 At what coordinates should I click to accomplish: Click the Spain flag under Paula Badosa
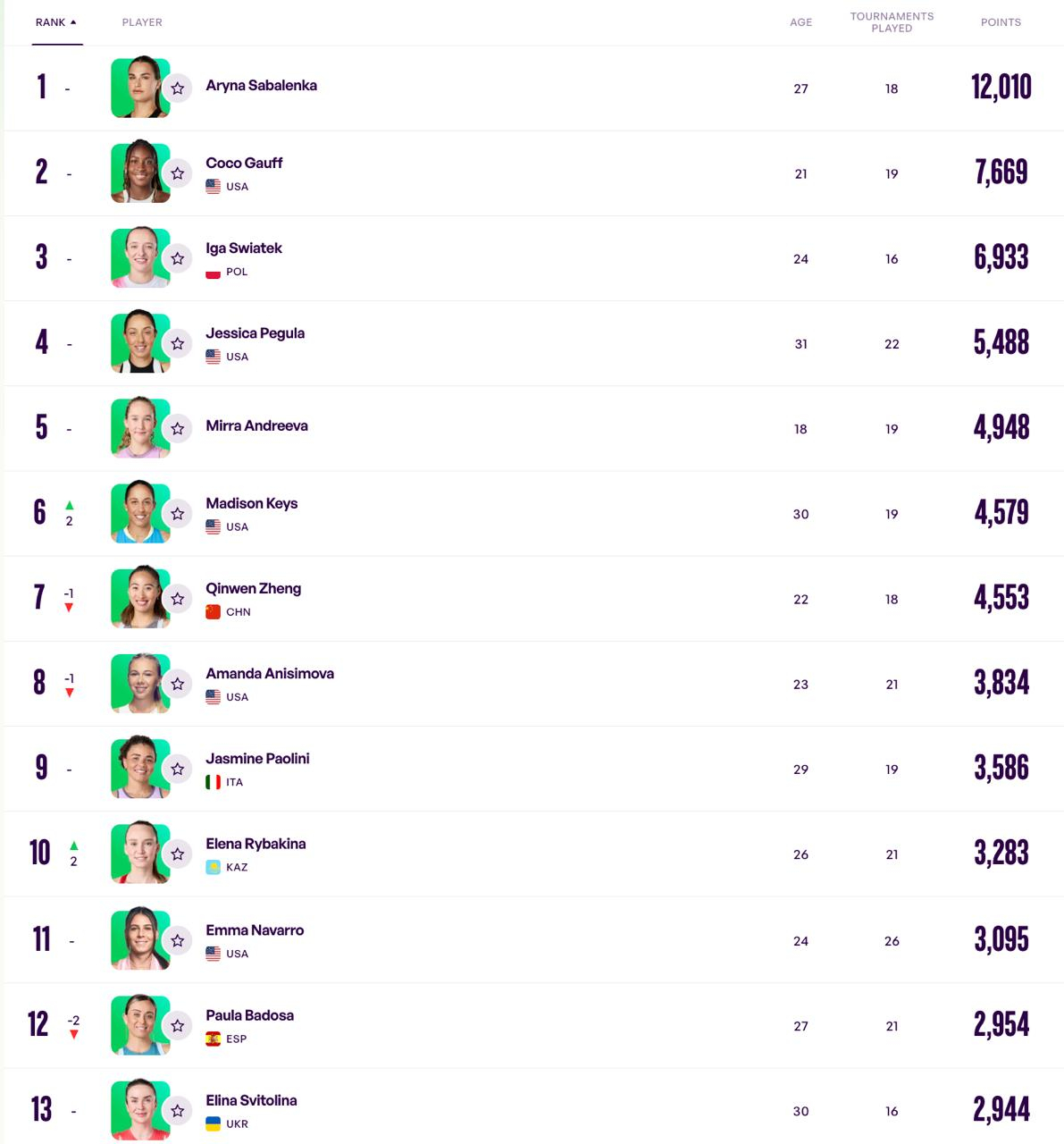(x=213, y=1039)
